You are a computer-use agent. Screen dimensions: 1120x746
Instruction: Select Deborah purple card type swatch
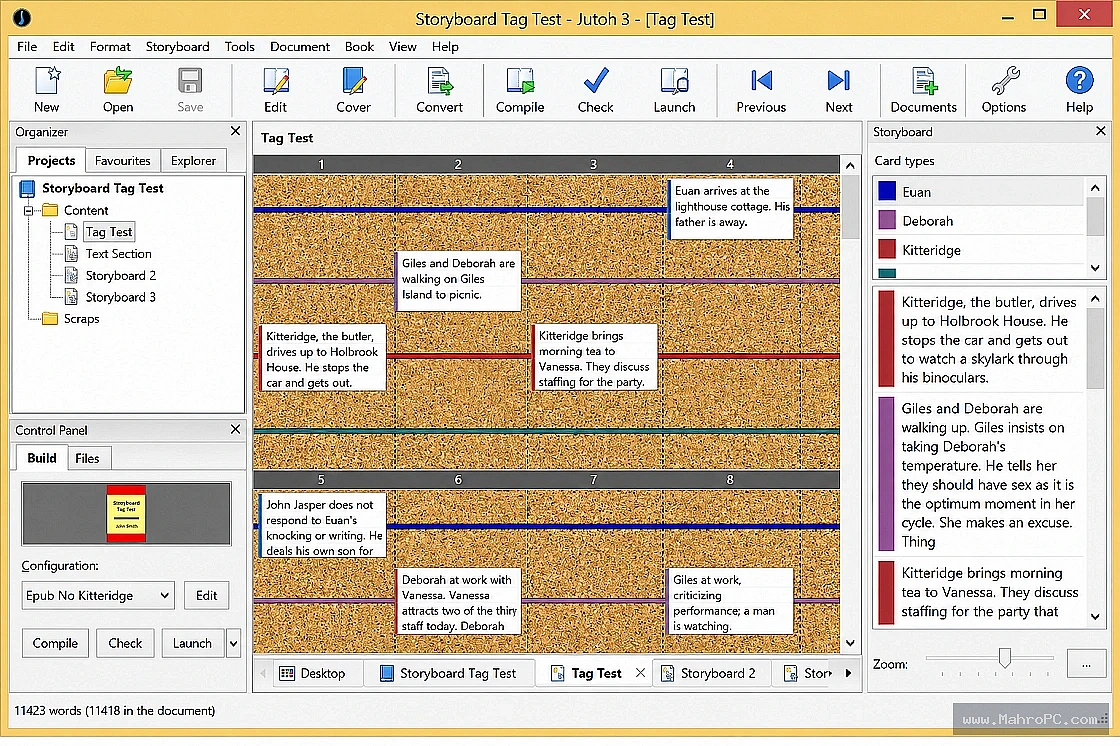(x=887, y=220)
